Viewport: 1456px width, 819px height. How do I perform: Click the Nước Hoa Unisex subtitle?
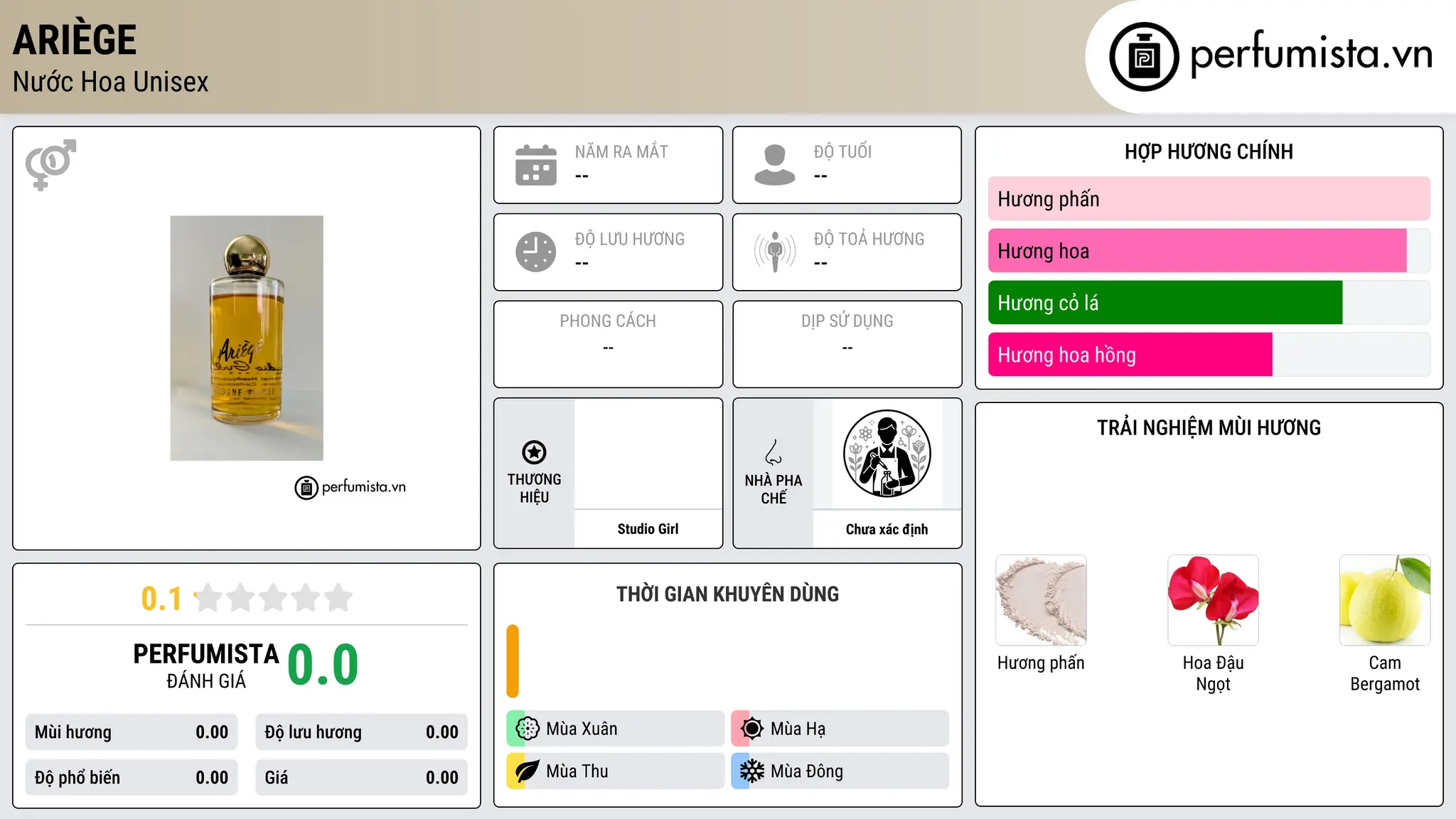pyautogui.click(x=111, y=82)
